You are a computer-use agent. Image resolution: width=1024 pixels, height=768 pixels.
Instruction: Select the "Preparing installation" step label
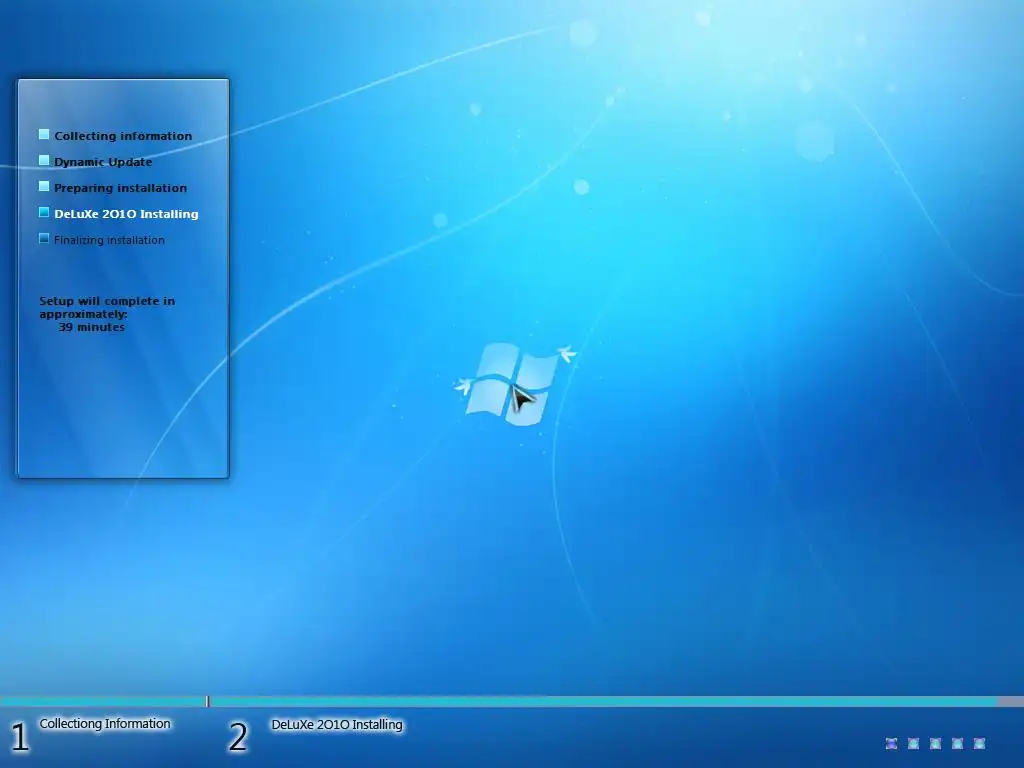(x=120, y=188)
